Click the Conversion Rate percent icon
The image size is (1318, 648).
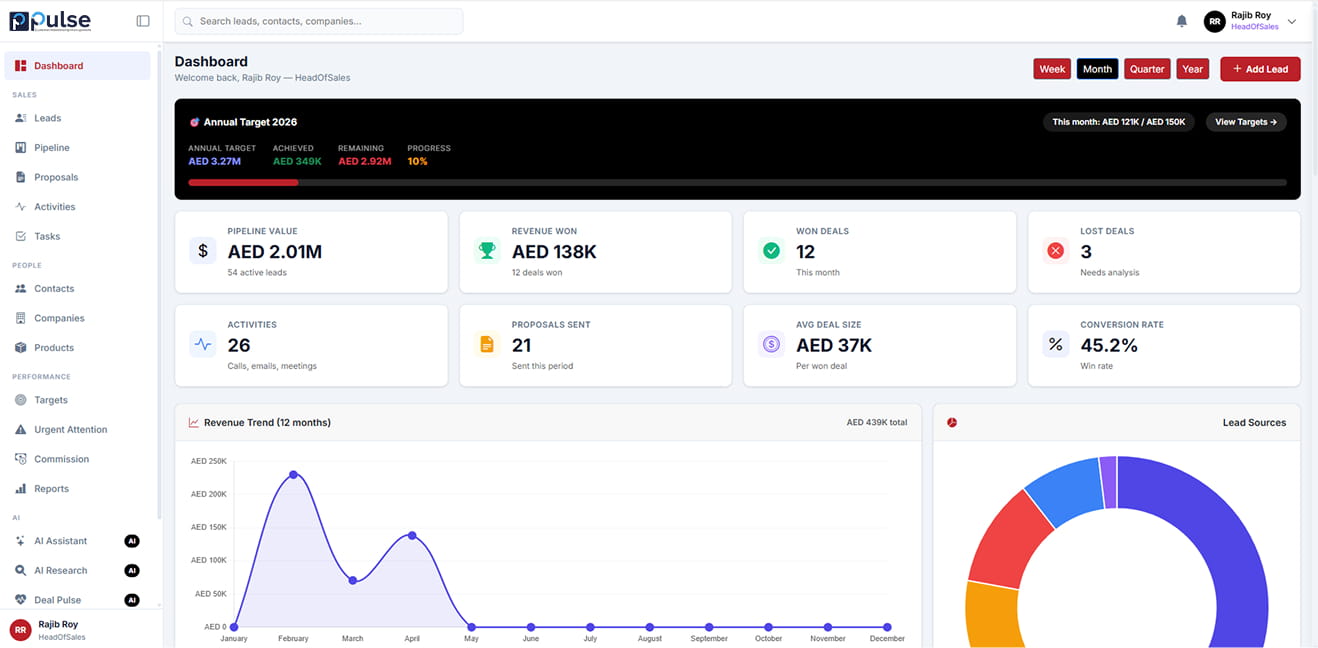coord(1055,345)
